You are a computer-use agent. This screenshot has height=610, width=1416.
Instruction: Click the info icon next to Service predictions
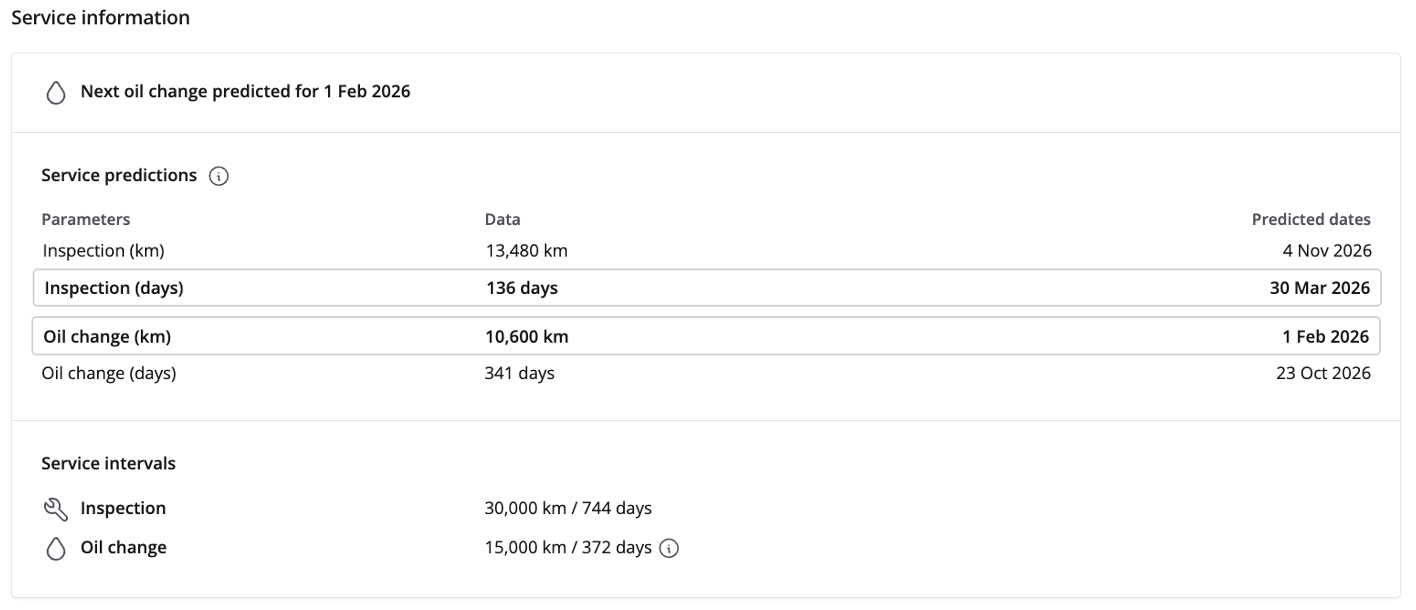219,176
